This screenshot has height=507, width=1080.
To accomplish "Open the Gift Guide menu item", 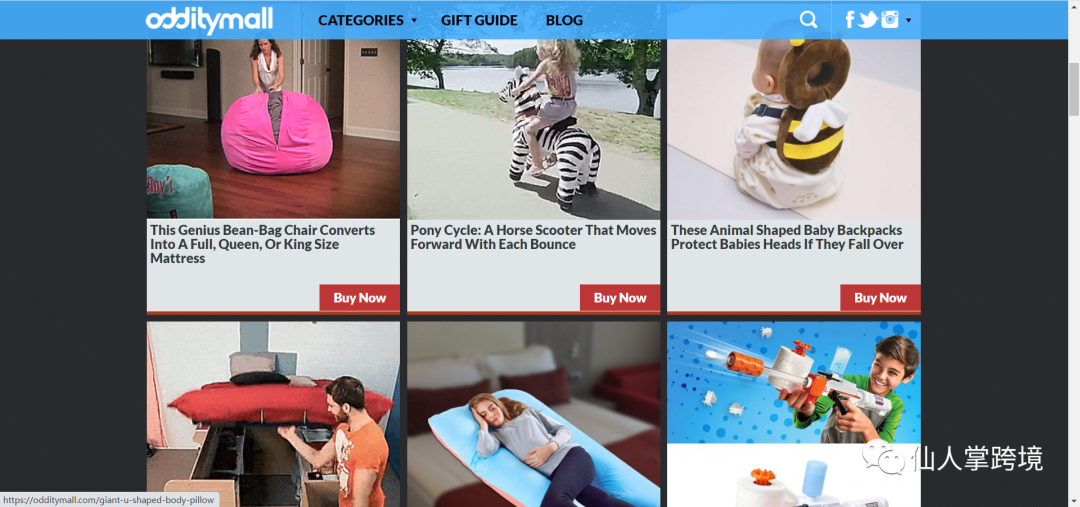I will coord(479,20).
